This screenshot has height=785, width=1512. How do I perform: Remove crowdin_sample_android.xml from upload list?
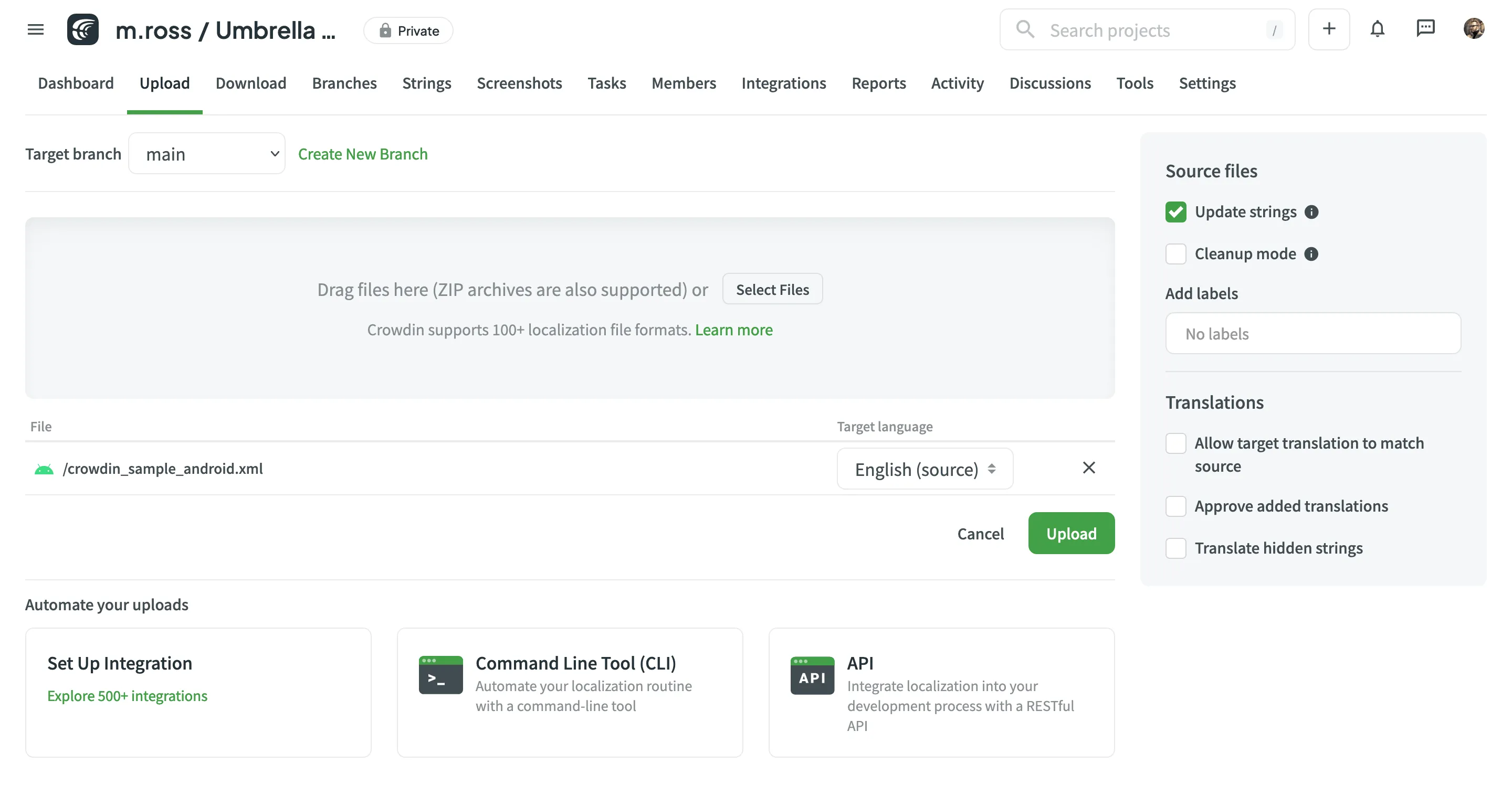pos(1088,468)
